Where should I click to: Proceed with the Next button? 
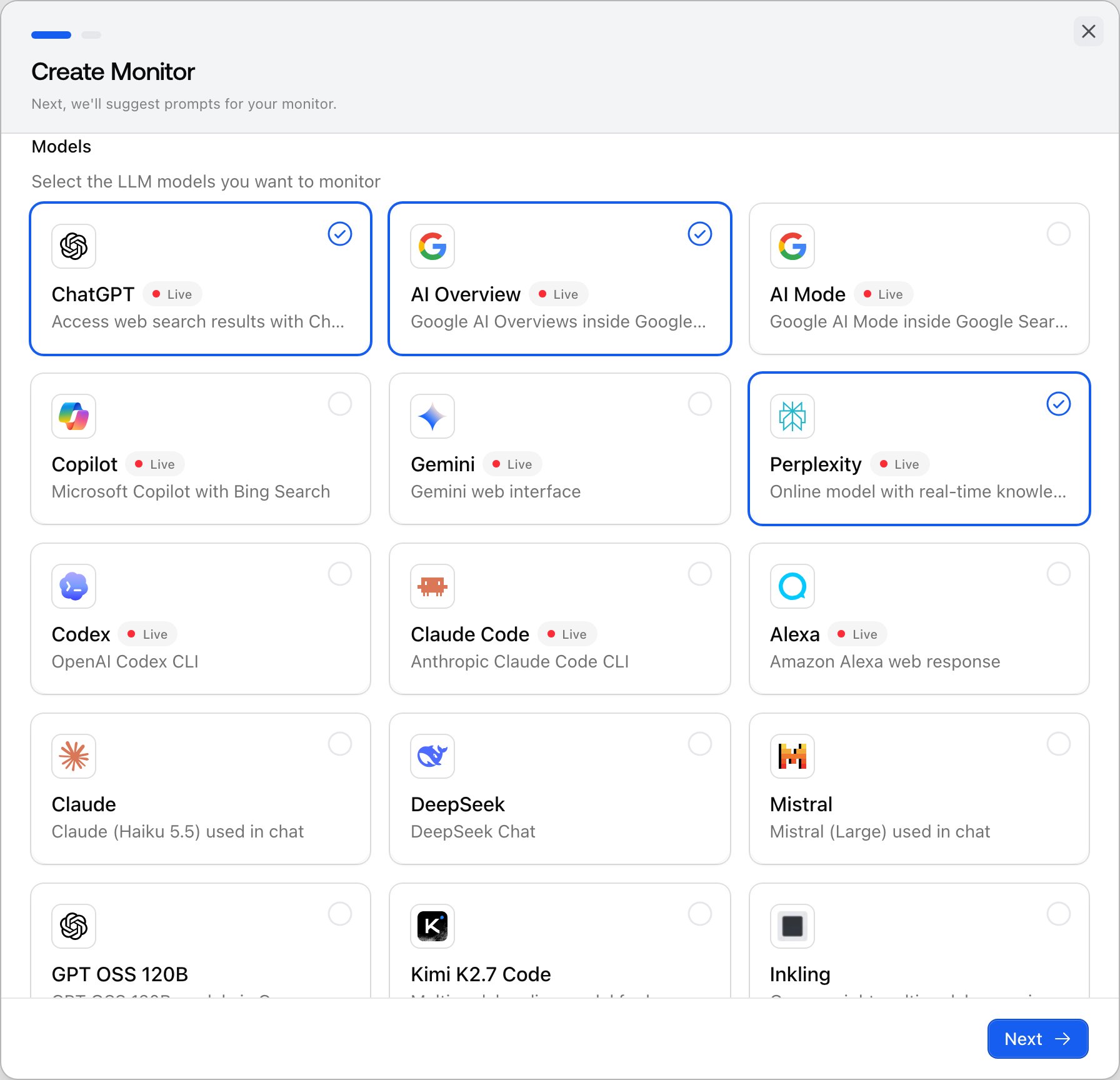tap(1037, 1039)
